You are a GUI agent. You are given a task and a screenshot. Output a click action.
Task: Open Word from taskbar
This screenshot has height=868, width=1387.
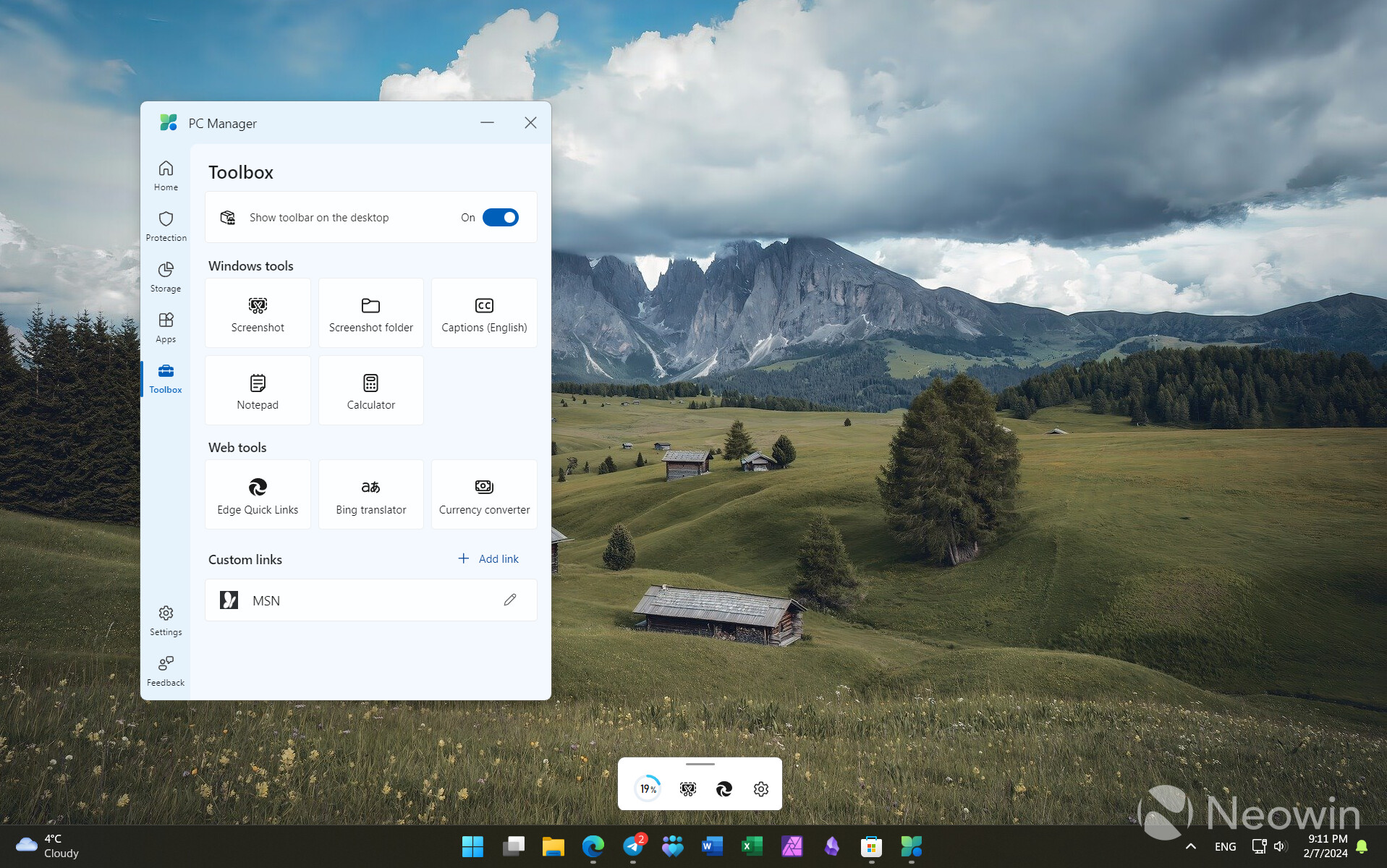(x=712, y=846)
